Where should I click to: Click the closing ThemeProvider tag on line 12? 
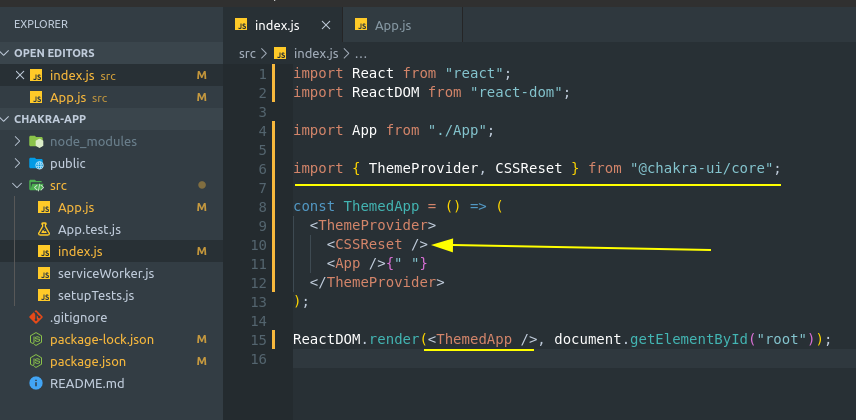tap(377, 282)
